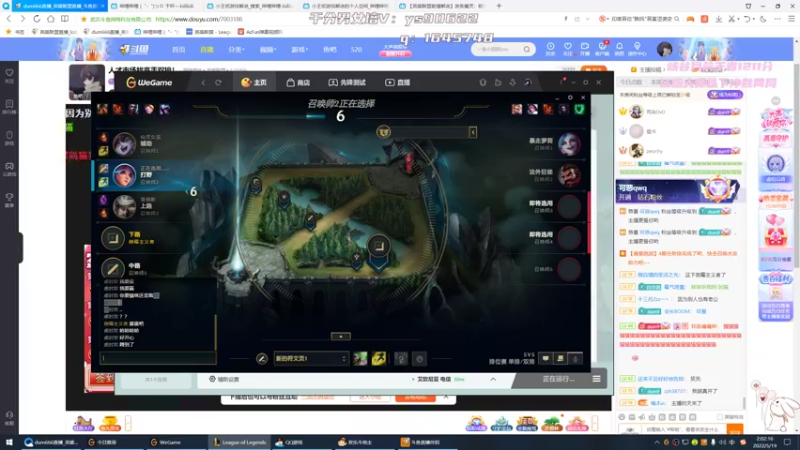This screenshot has height=450, width=800.
Task: Click the WeGame logo
Action: (x=149, y=82)
